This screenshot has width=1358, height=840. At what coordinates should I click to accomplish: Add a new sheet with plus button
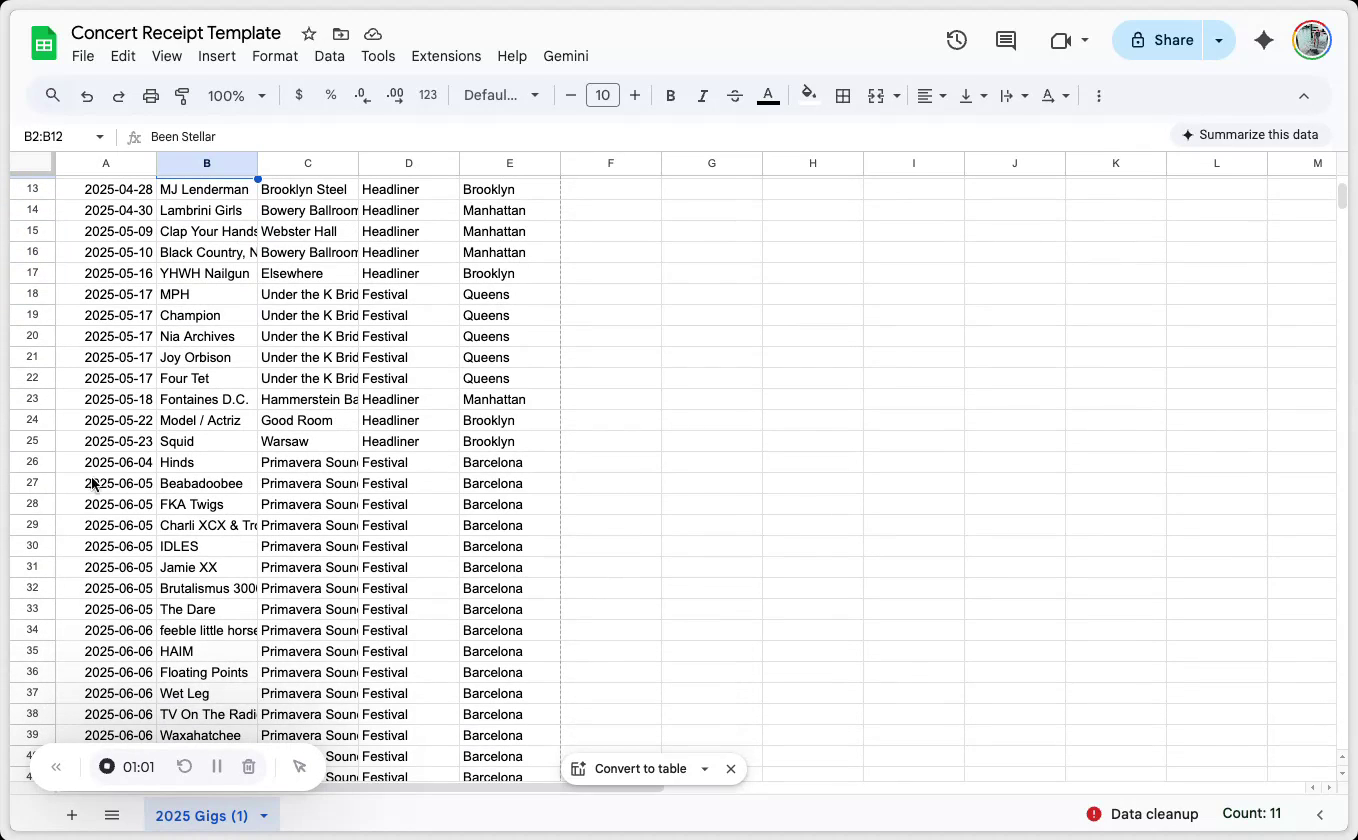click(72, 815)
